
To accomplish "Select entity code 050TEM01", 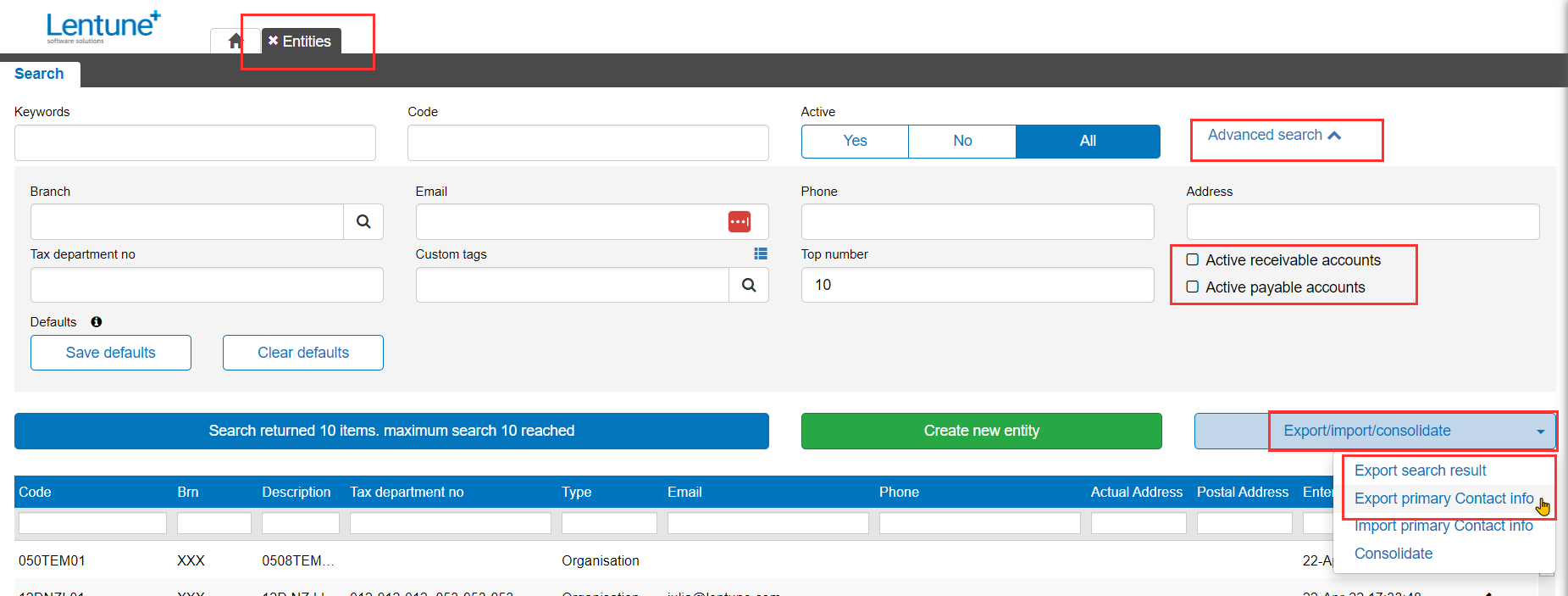I will tap(52, 560).
